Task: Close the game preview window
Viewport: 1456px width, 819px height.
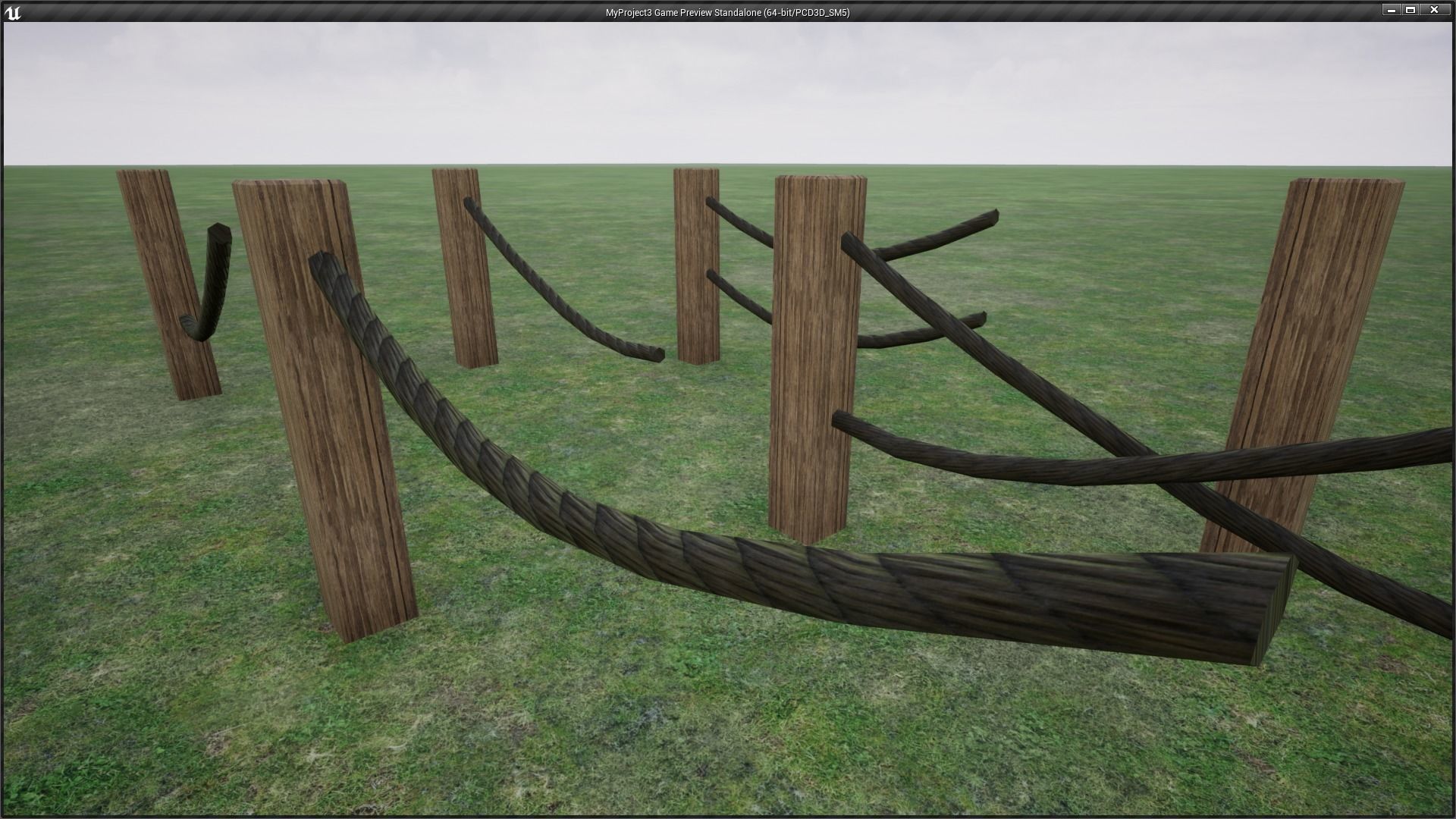Action: [x=1435, y=10]
